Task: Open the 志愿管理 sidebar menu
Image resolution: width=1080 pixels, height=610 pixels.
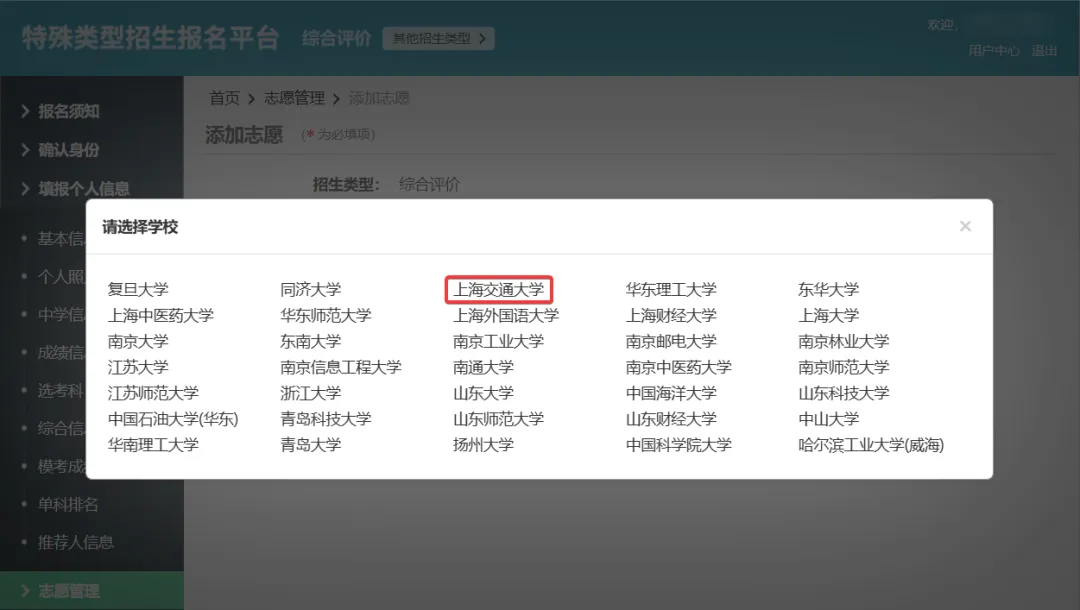Action: [68, 591]
